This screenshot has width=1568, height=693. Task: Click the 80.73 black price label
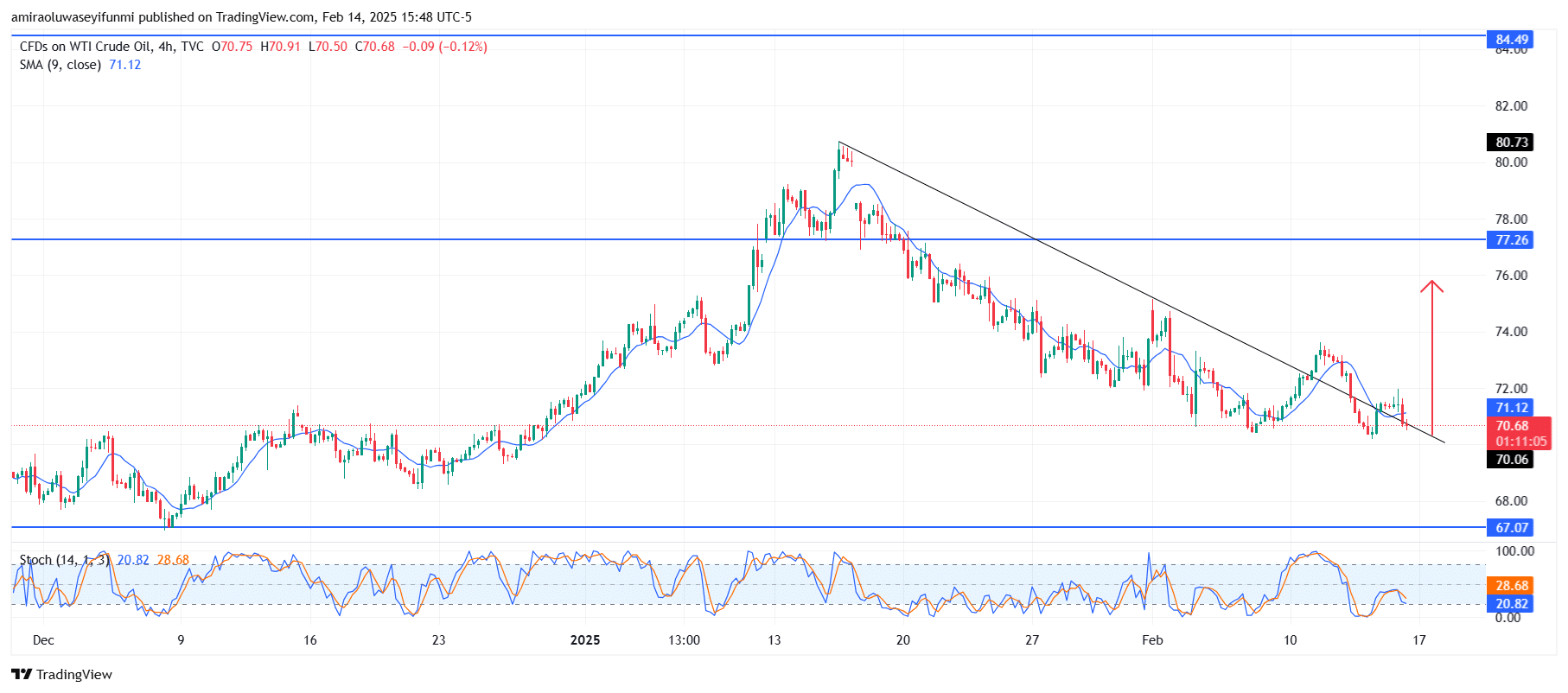1511,142
